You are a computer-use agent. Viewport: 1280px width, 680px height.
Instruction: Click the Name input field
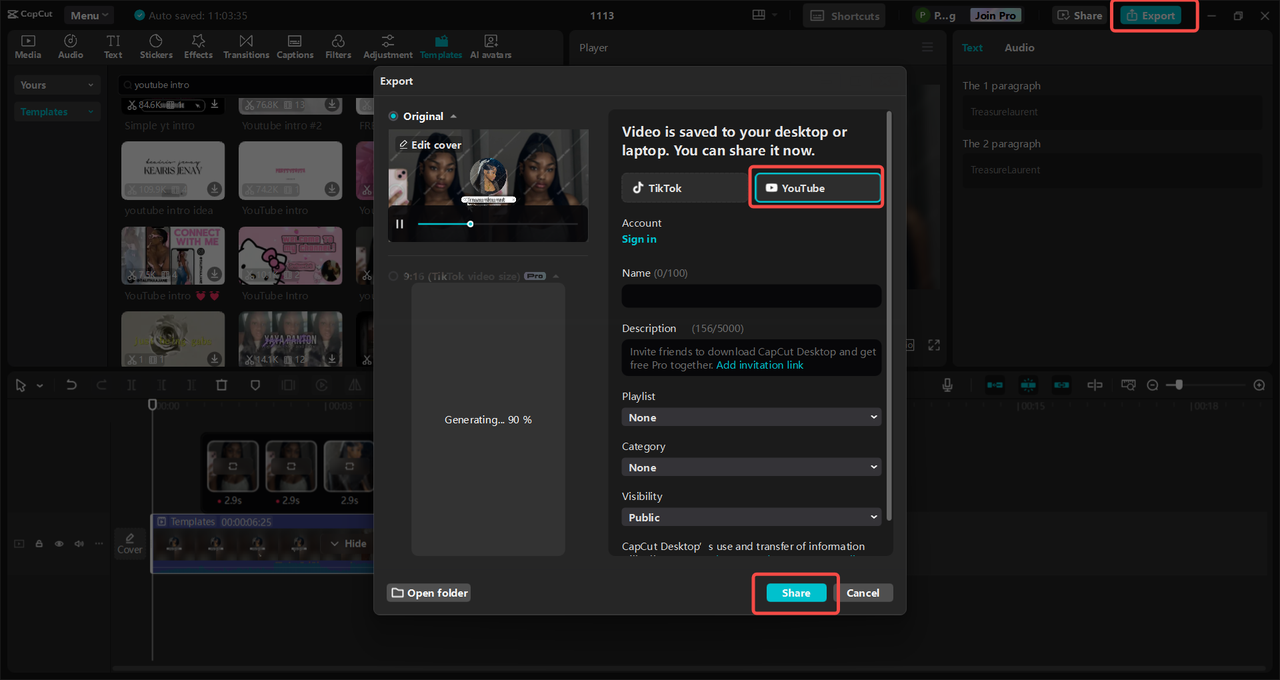click(x=751, y=295)
